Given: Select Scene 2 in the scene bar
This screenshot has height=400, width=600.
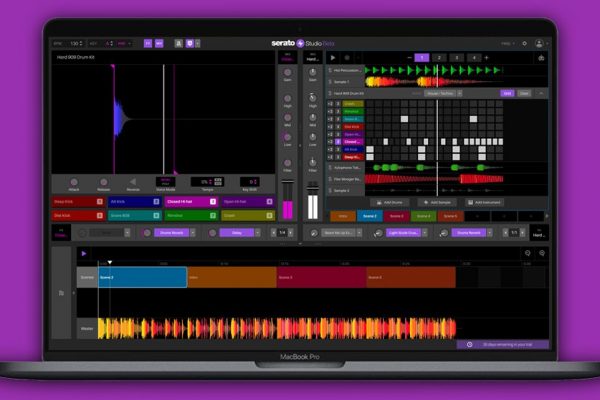Looking at the screenshot, I should (370, 216).
